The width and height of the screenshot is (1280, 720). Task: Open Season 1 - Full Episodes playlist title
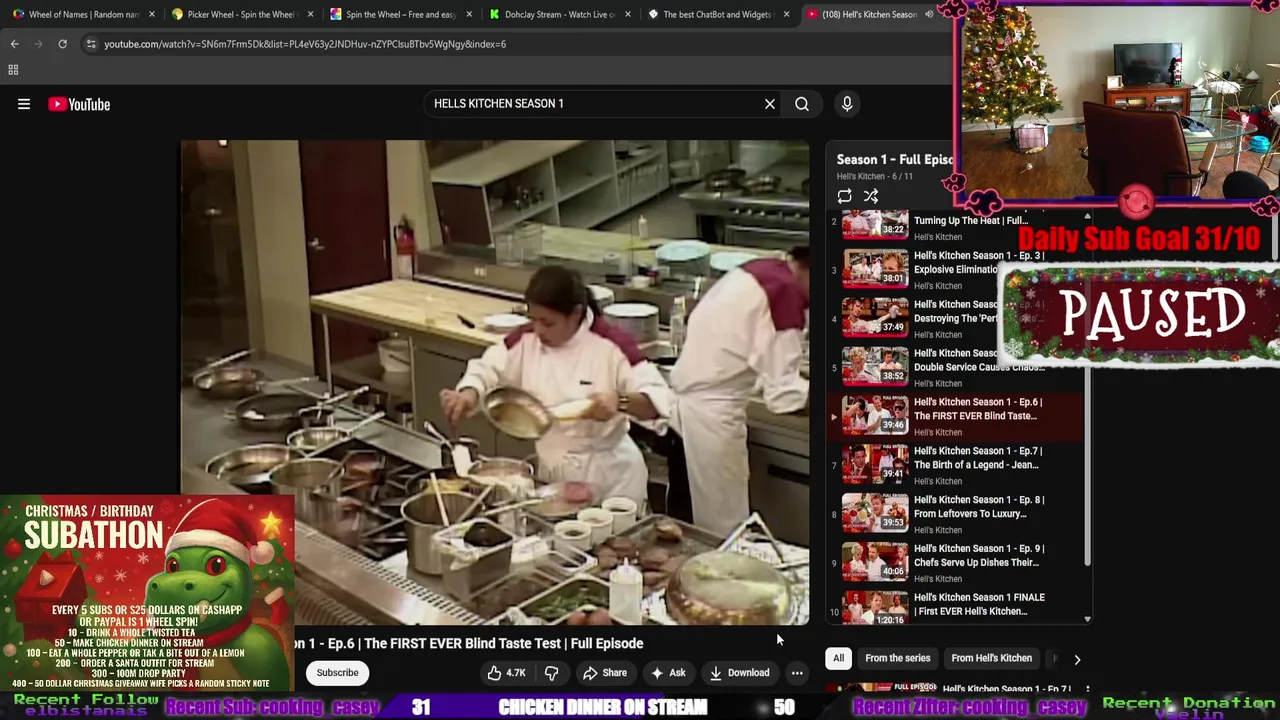[894, 159]
